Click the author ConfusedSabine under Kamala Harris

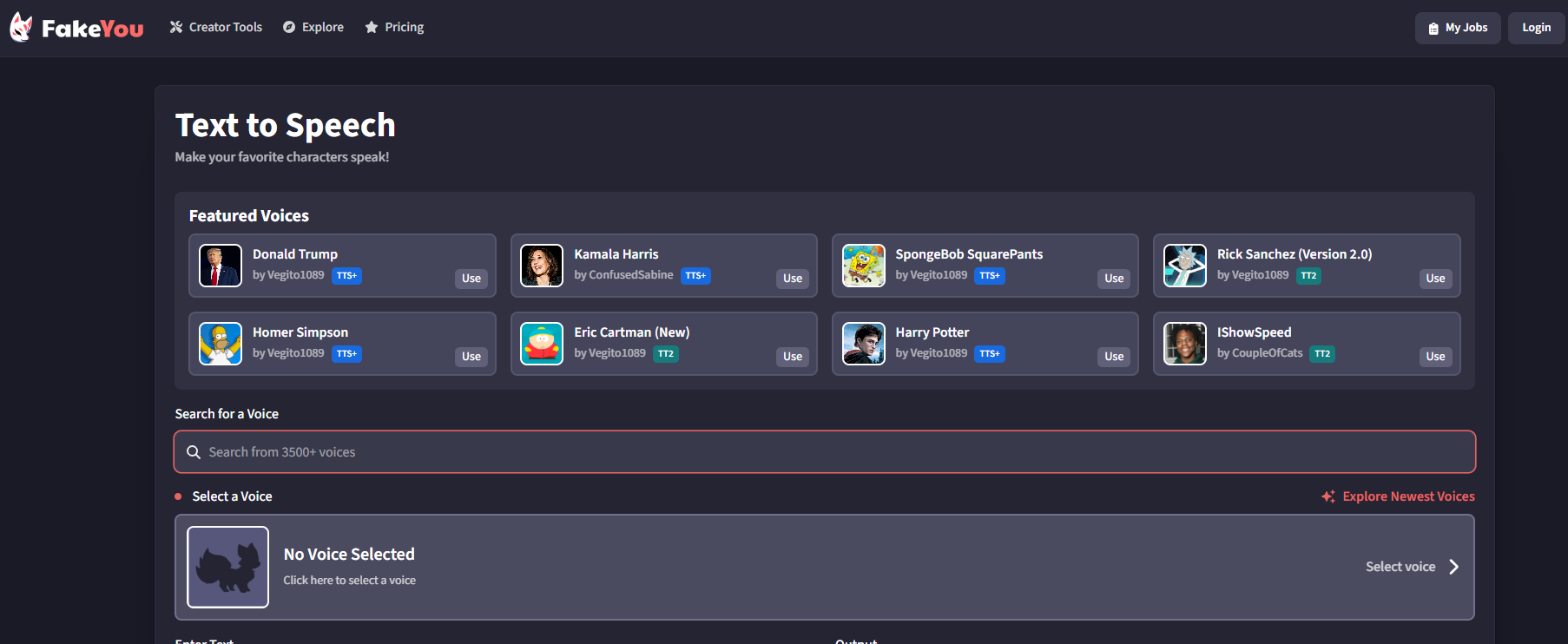pyautogui.click(x=631, y=275)
